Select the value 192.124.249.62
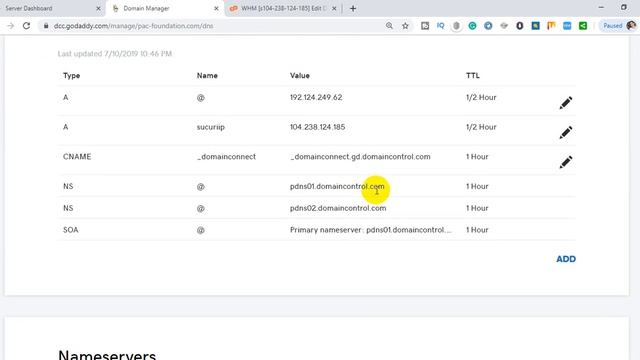The height and width of the screenshot is (360, 640). click(316, 98)
